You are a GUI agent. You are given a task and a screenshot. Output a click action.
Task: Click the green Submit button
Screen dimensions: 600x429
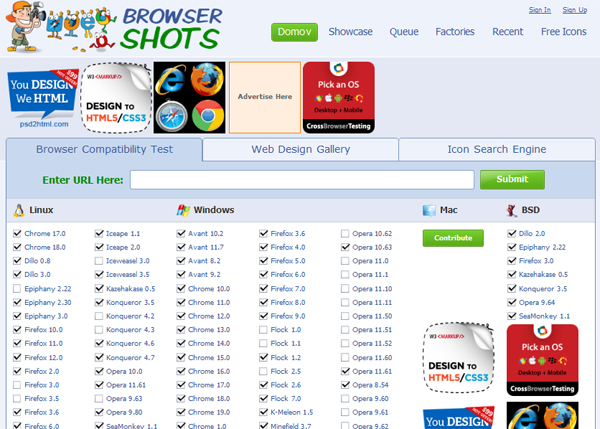tap(512, 179)
